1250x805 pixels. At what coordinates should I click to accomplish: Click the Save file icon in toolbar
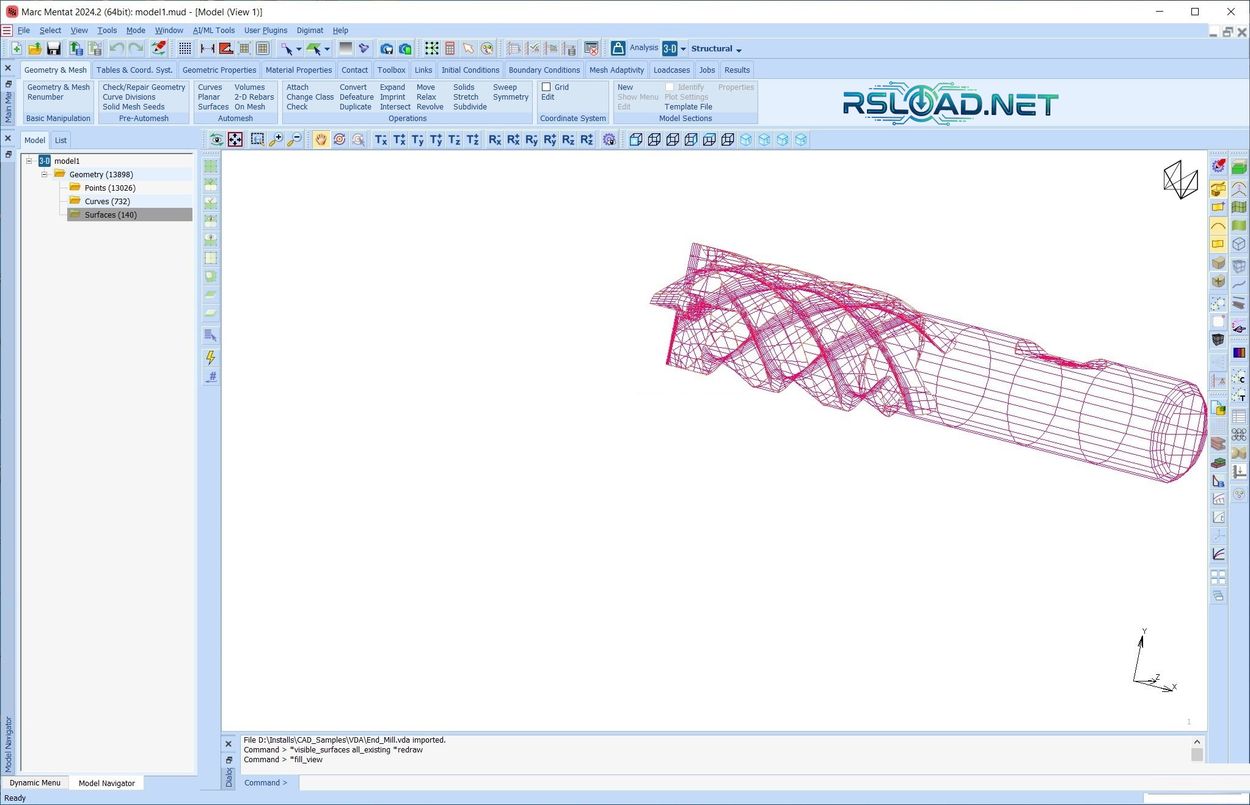(x=53, y=48)
